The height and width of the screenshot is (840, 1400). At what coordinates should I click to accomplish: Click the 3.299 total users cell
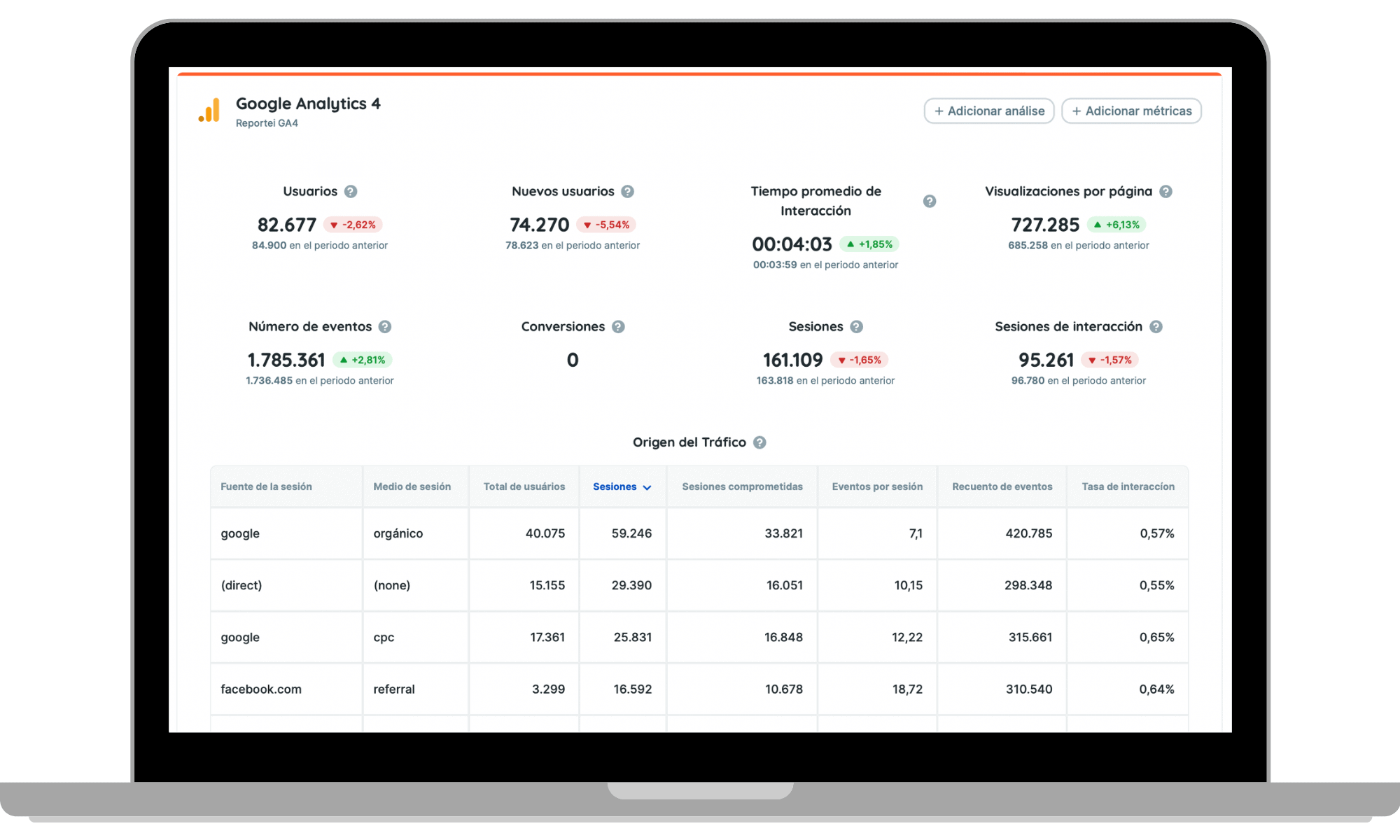pyautogui.click(x=524, y=689)
